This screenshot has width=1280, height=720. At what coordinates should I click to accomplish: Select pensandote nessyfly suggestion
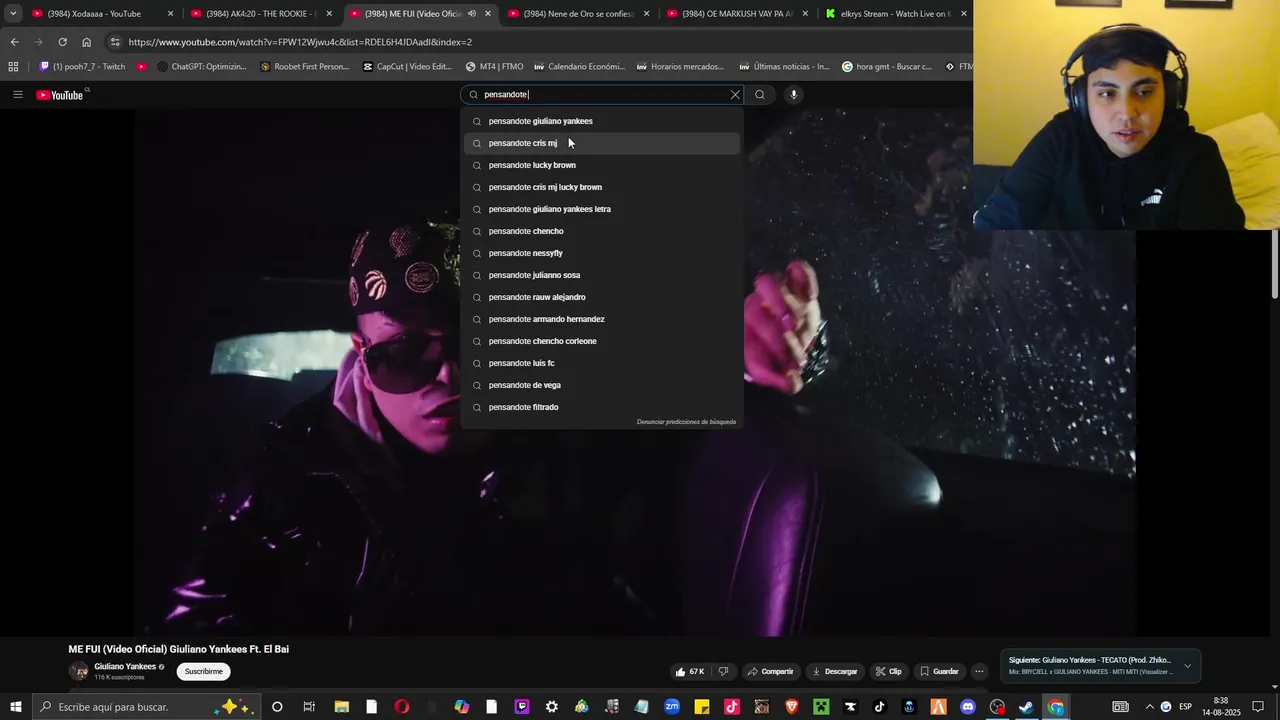click(602, 253)
